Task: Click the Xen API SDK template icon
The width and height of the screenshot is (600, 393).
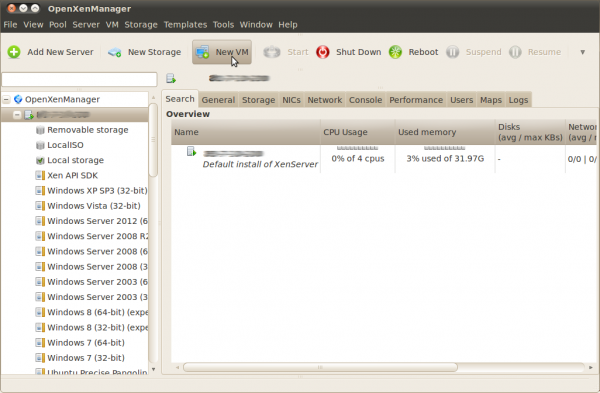Action: pos(40,176)
